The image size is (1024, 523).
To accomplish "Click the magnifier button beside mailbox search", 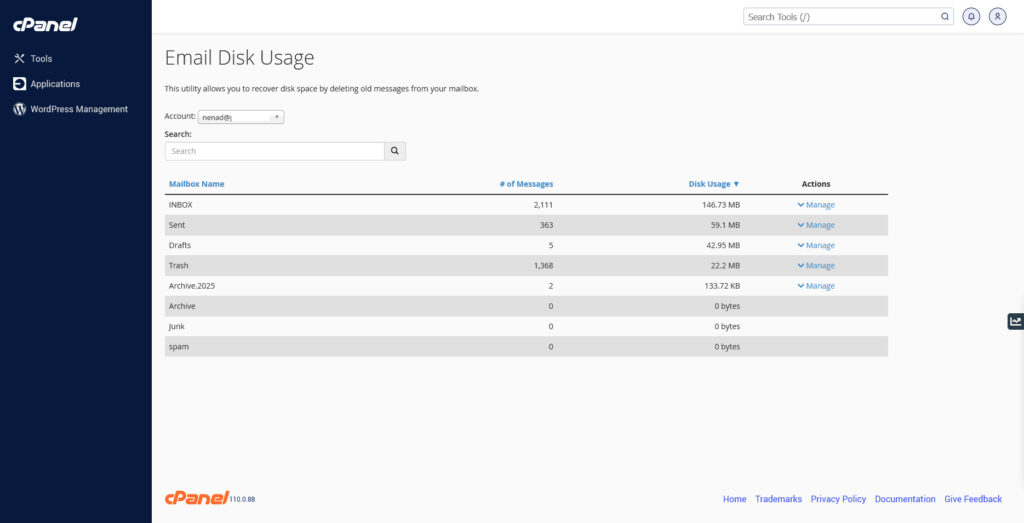I will [x=395, y=151].
